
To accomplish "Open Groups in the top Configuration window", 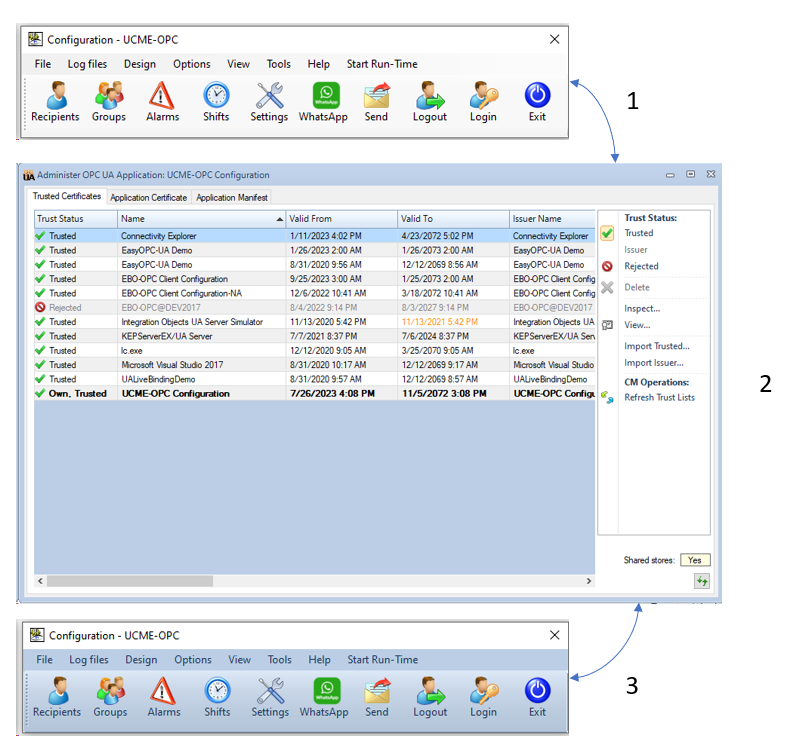I will [109, 102].
